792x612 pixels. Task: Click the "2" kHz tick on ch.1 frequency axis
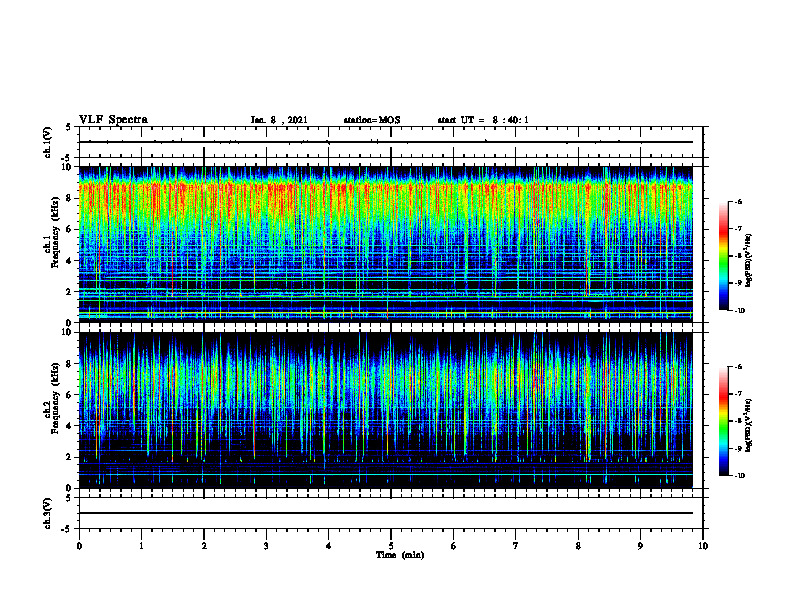70,292
